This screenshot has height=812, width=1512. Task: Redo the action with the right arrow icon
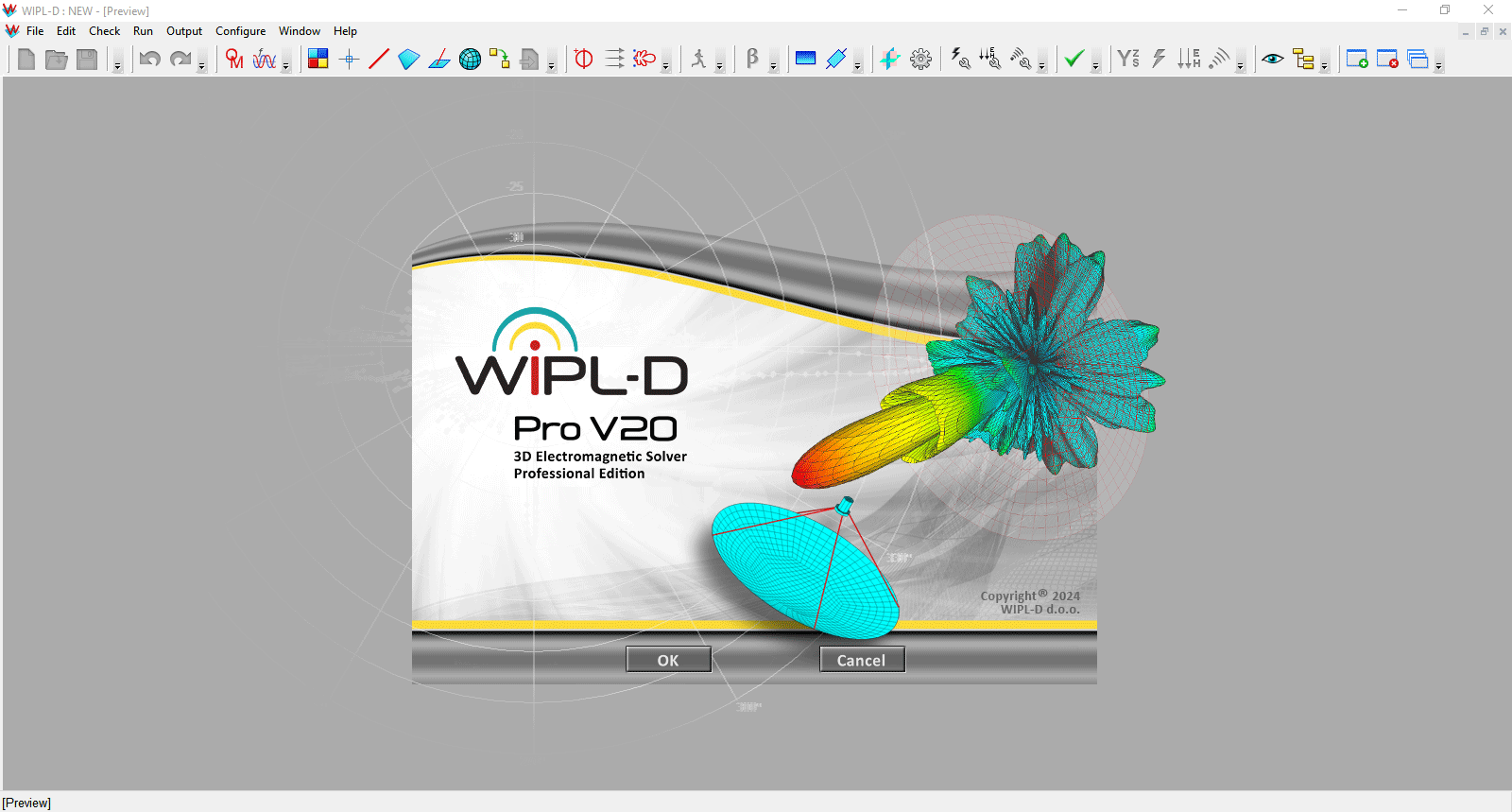[x=180, y=60]
